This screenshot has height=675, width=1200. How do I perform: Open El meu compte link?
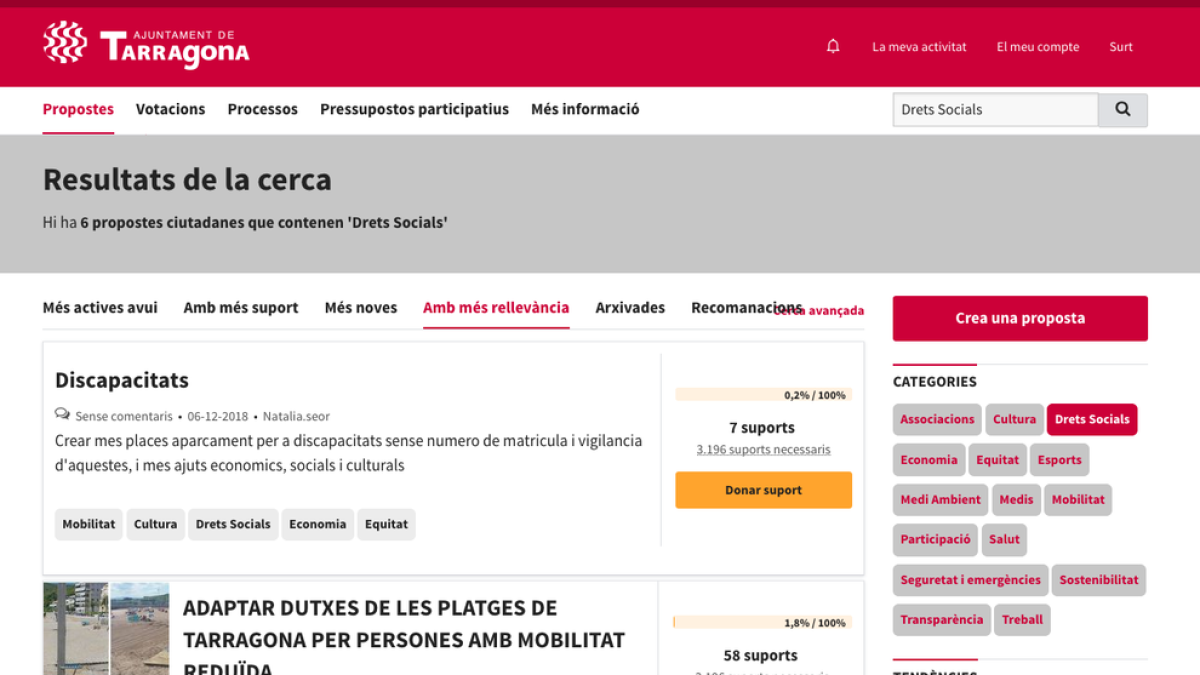point(1038,47)
